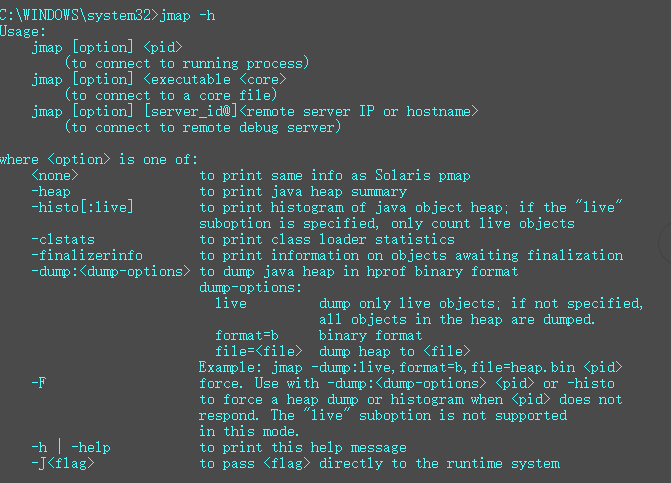Click '(to connect to a core file)' text
This screenshot has height=483, width=671.
[171, 95]
